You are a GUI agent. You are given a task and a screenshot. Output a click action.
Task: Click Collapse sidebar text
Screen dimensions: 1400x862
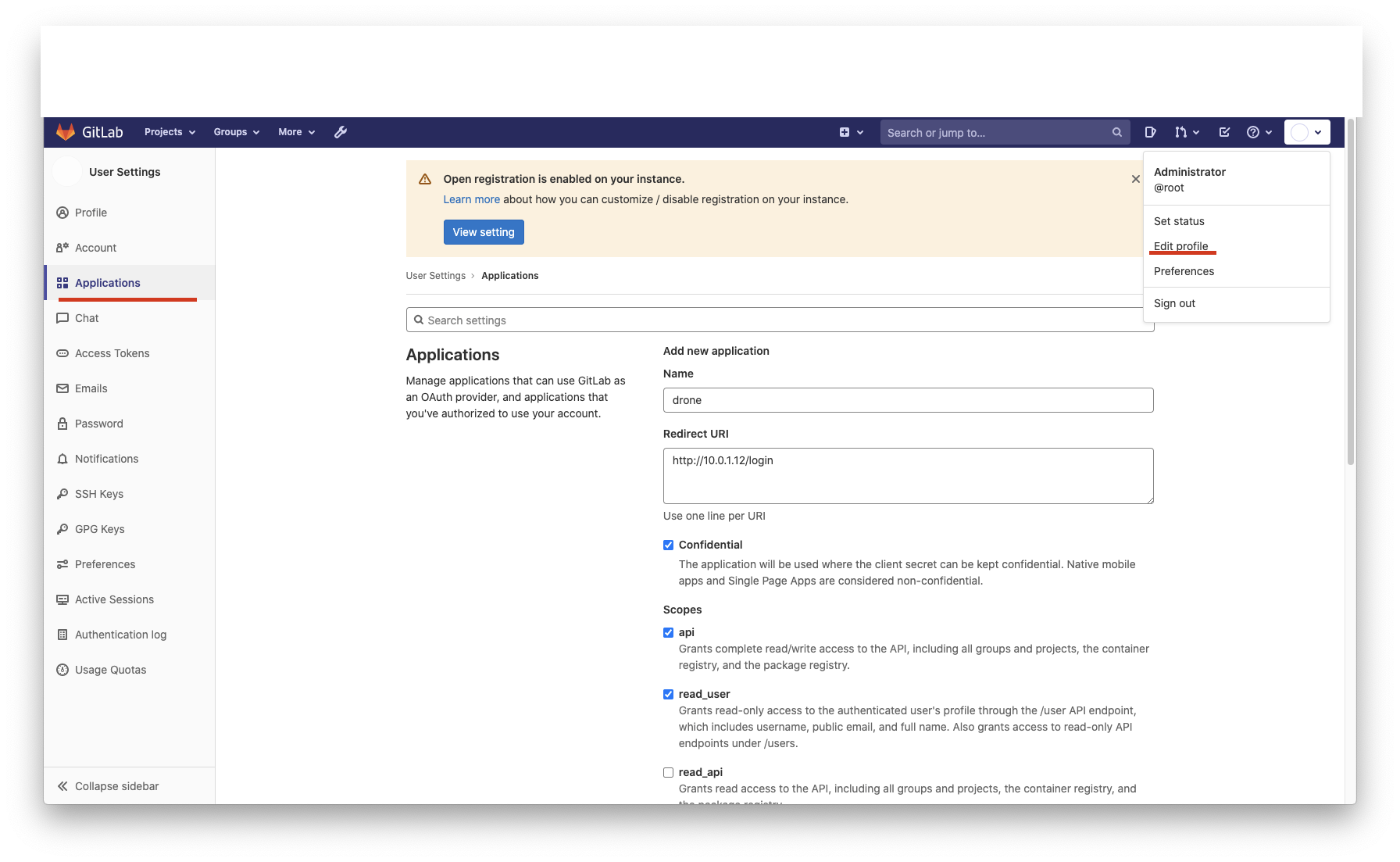point(116,786)
